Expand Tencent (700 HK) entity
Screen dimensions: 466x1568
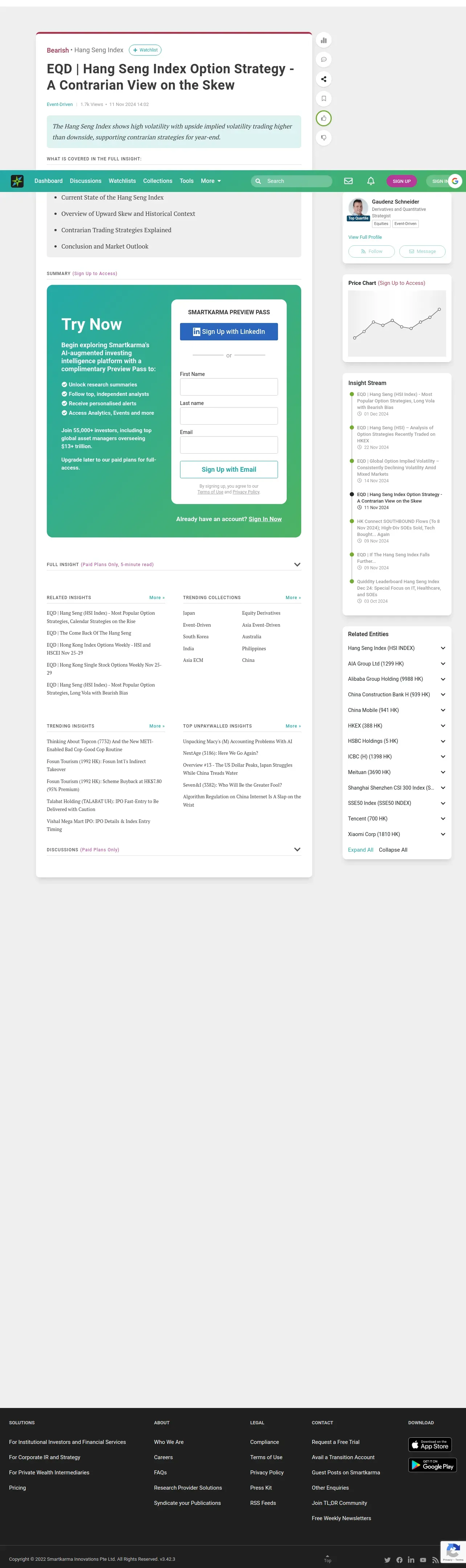point(443,819)
